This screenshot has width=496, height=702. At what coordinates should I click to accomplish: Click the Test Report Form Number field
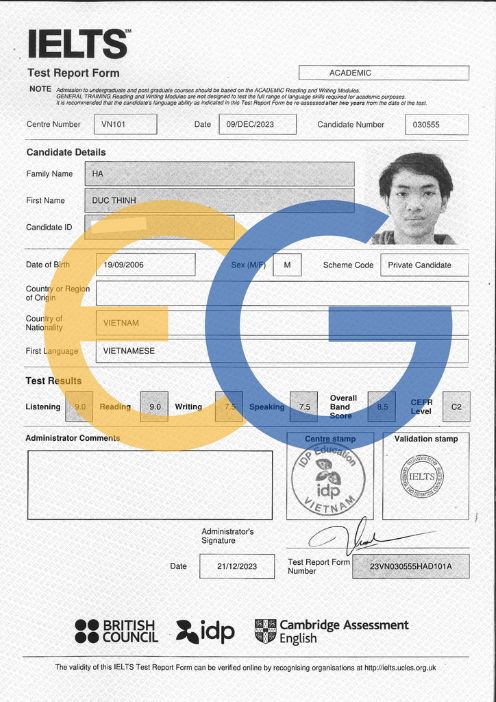click(411, 566)
